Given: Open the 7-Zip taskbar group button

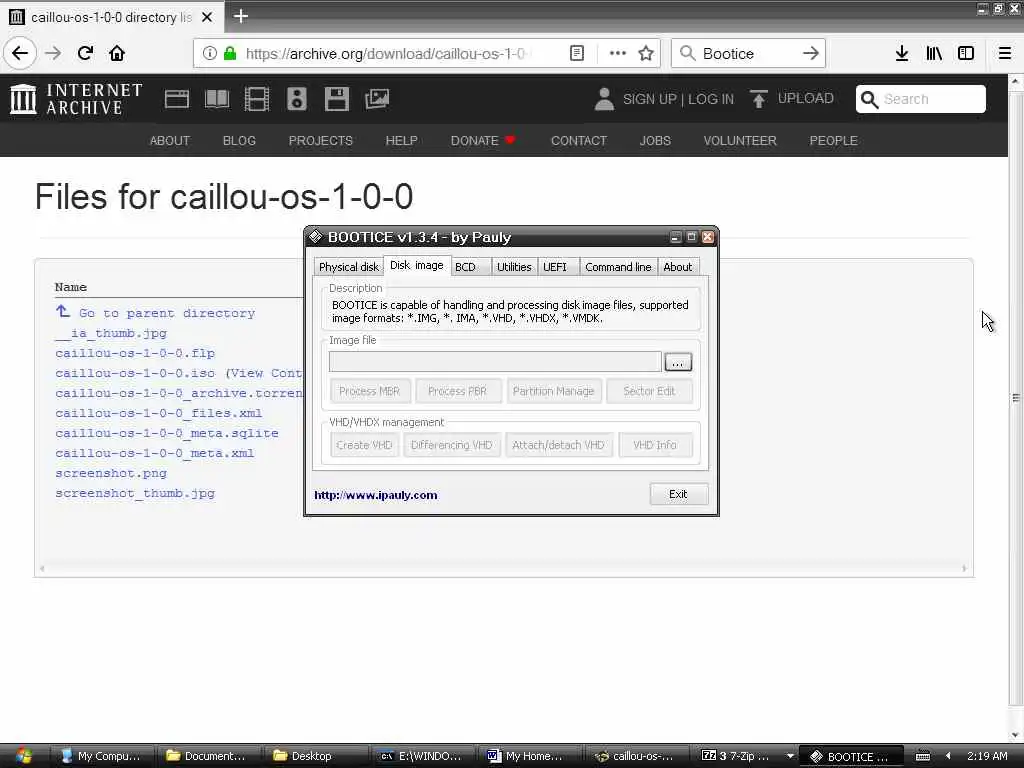Looking at the screenshot, I should coord(746,756).
